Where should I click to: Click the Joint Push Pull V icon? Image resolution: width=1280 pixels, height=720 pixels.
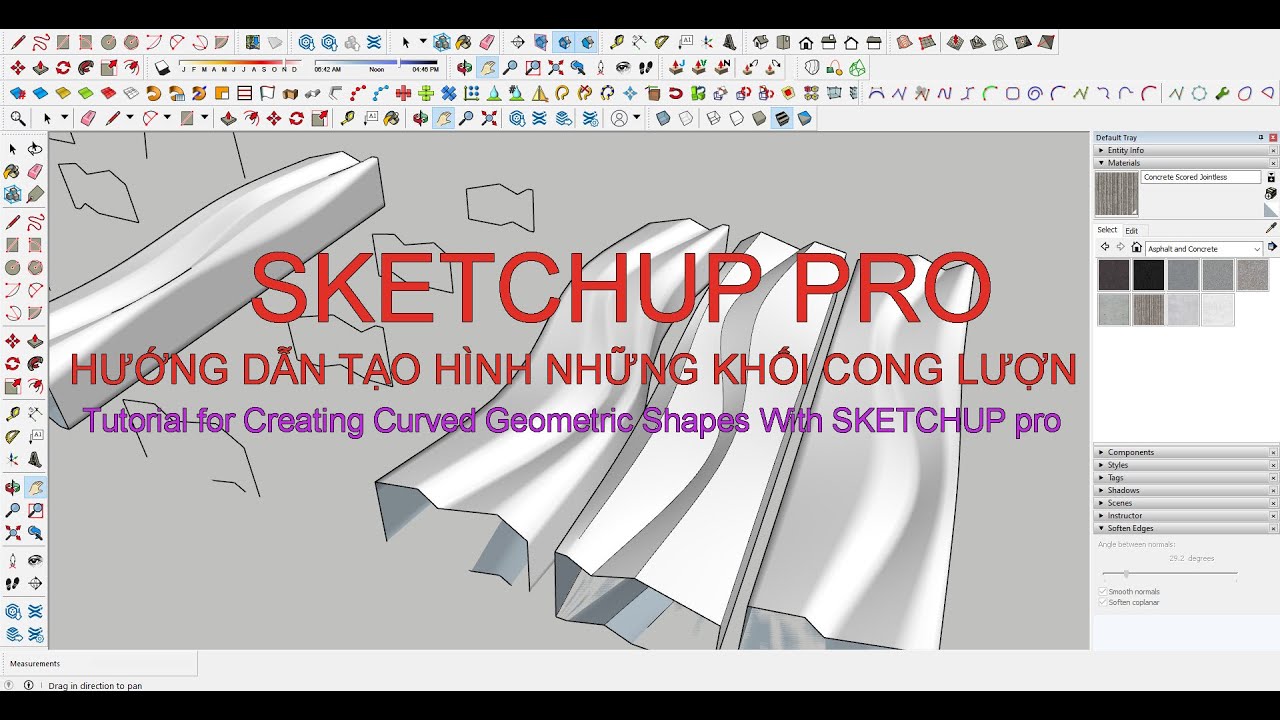click(x=699, y=67)
